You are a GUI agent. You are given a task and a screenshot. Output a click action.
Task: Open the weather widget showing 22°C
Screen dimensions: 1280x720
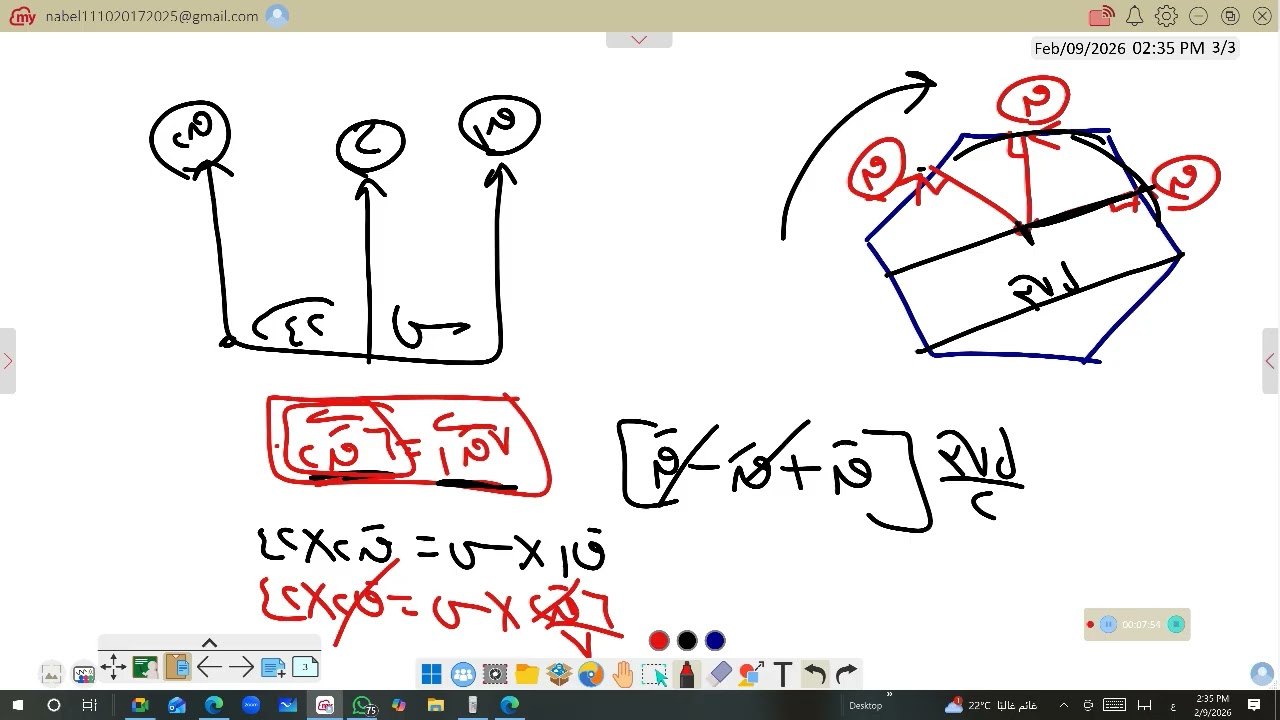coord(990,705)
